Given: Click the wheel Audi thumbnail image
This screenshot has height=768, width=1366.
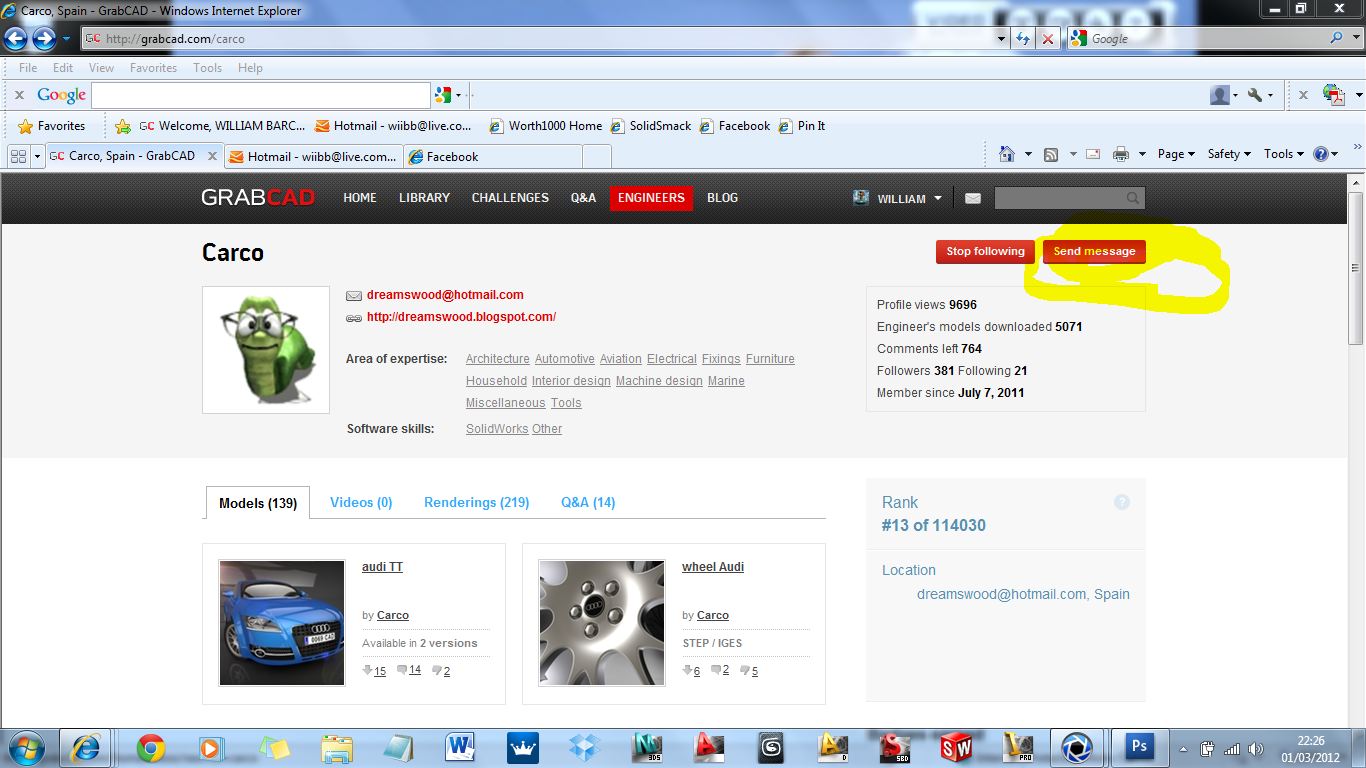Looking at the screenshot, I should coord(602,622).
